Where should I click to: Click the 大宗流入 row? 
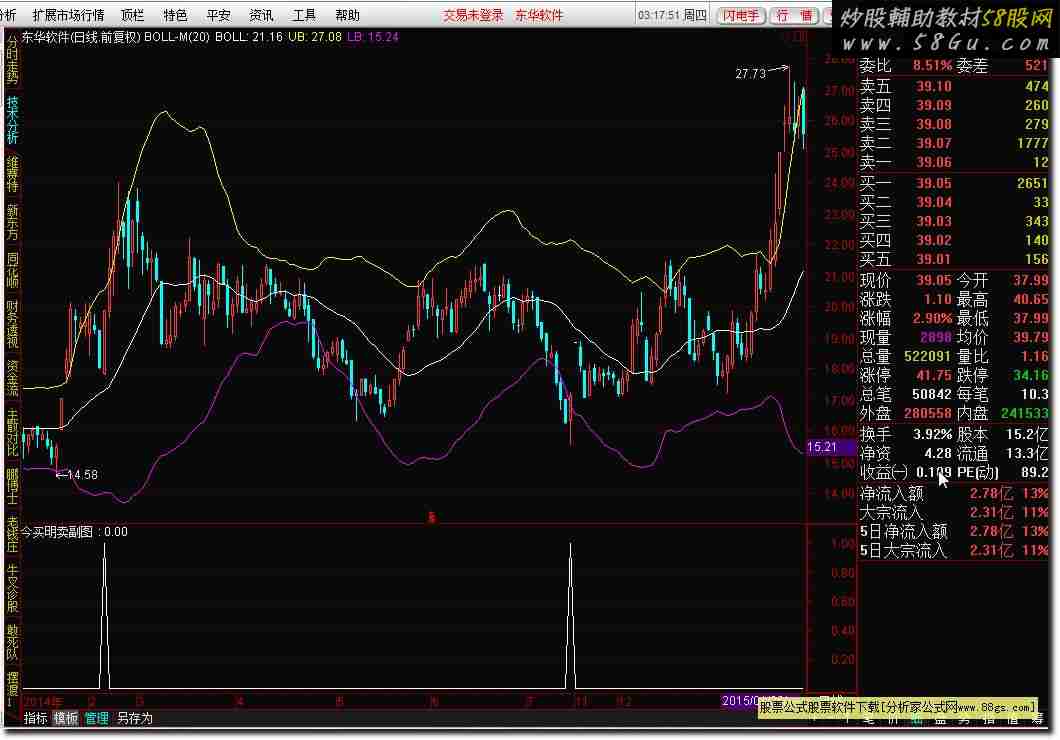click(x=953, y=512)
